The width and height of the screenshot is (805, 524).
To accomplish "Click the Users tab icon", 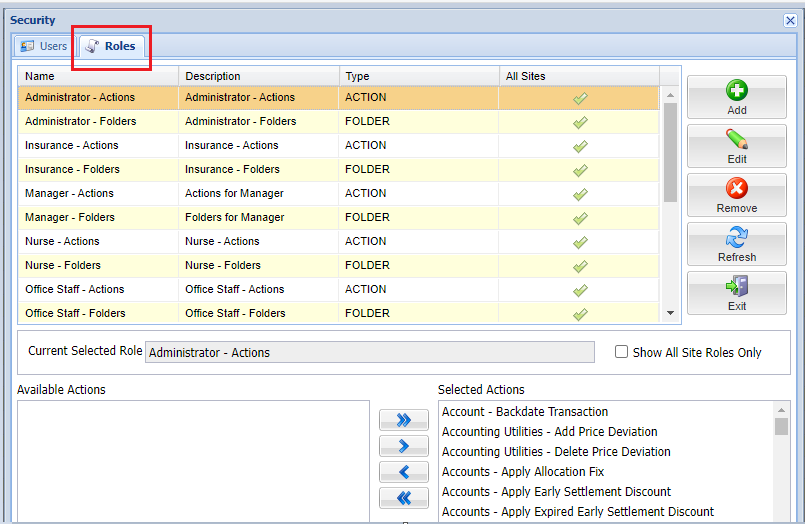I will (27, 46).
